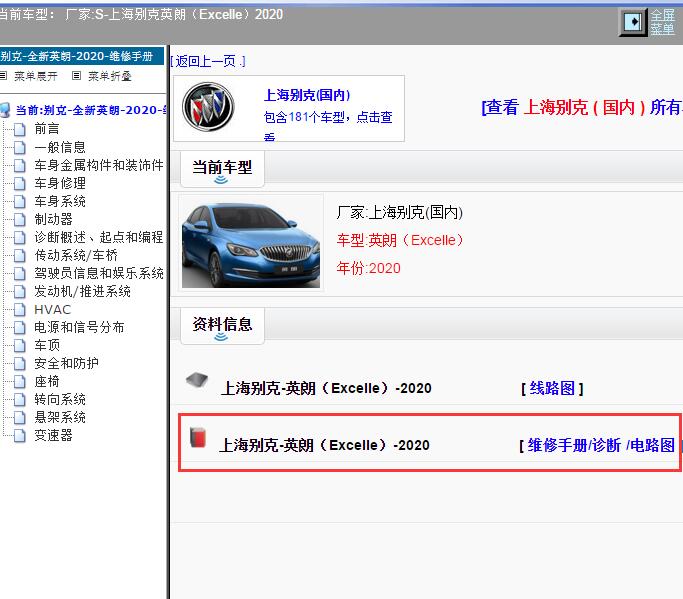
Task: Click 年份:2020 text
Action: 368,268
